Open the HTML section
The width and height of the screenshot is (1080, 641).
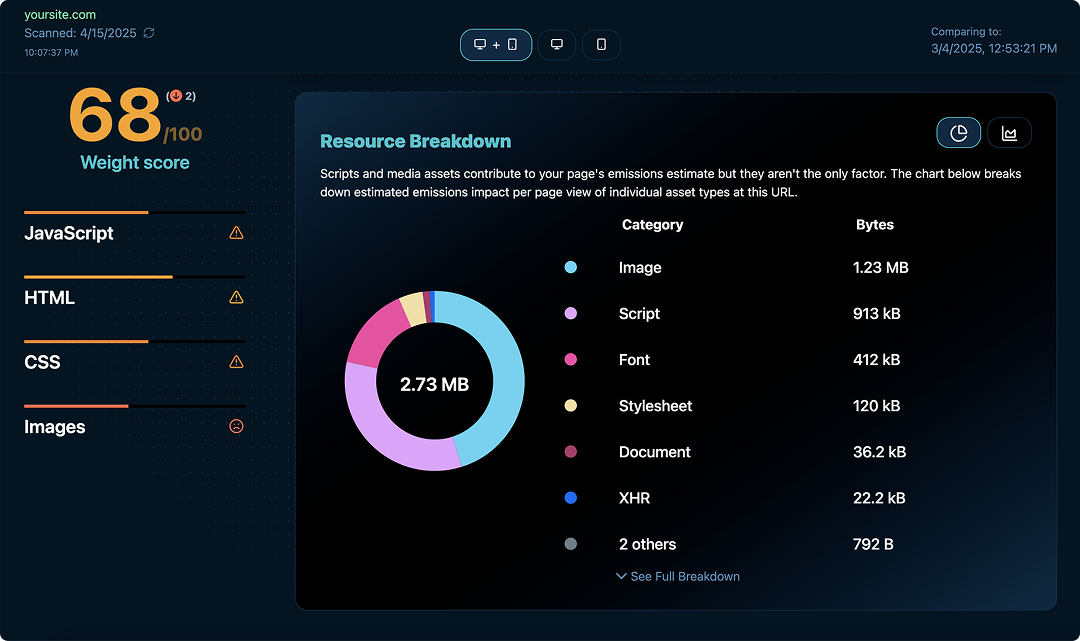50,297
